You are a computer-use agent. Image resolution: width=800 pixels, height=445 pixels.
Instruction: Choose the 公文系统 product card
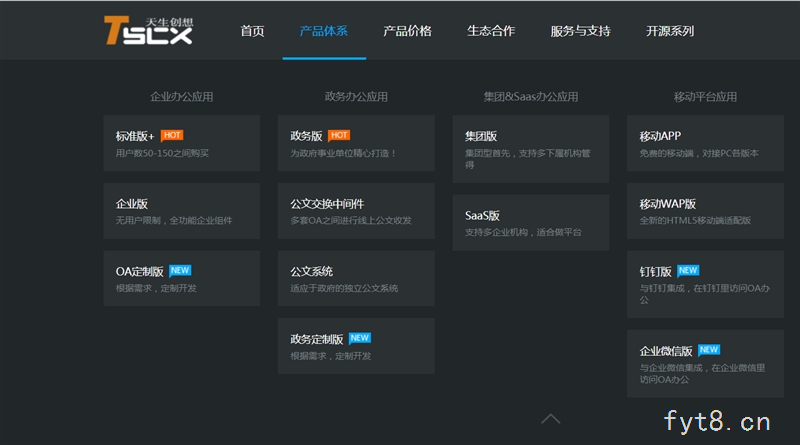(x=356, y=279)
